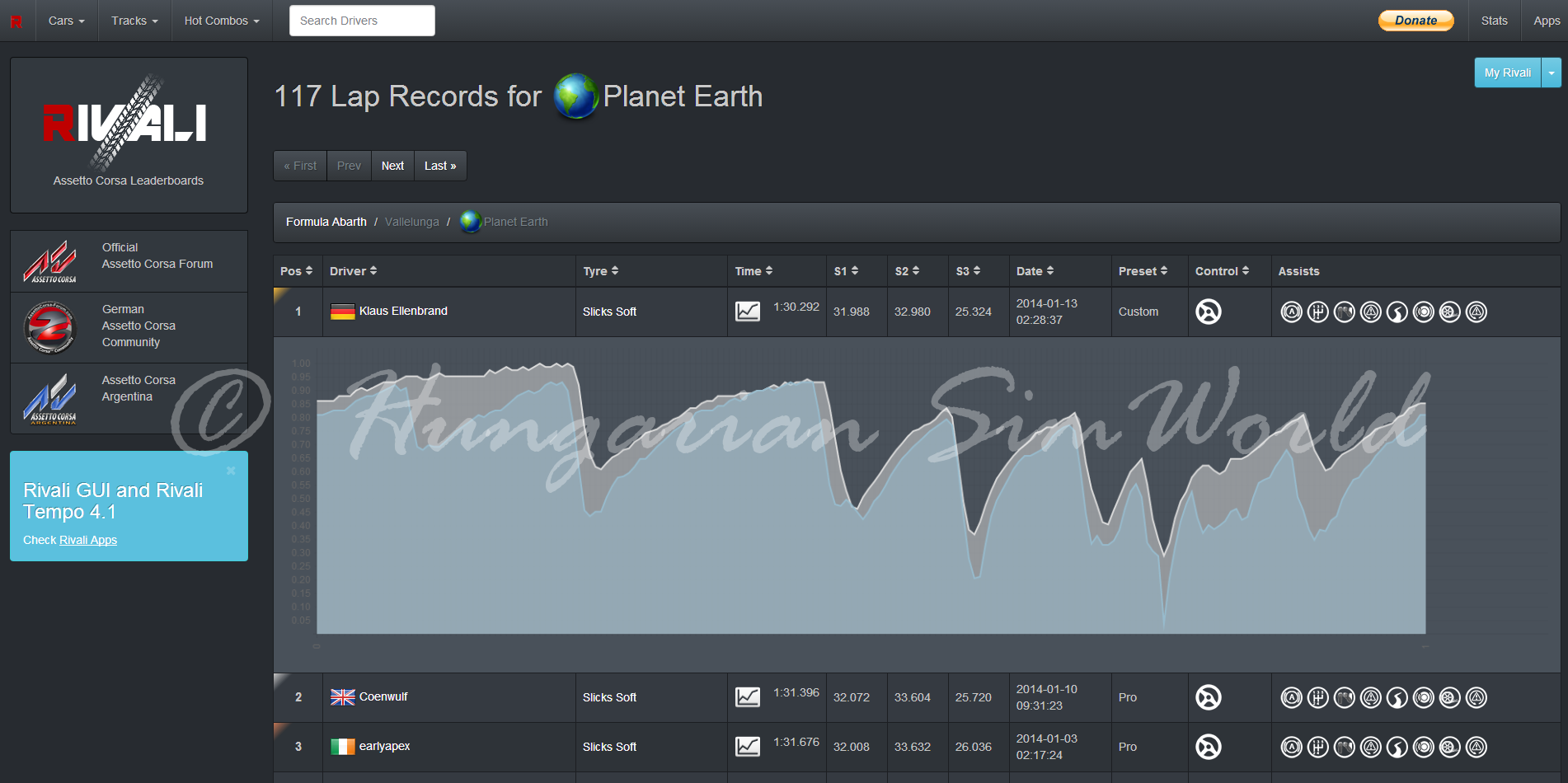The image size is (1568, 783).
Task: Click Planet Earth in the breadcrumb
Action: click(516, 222)
